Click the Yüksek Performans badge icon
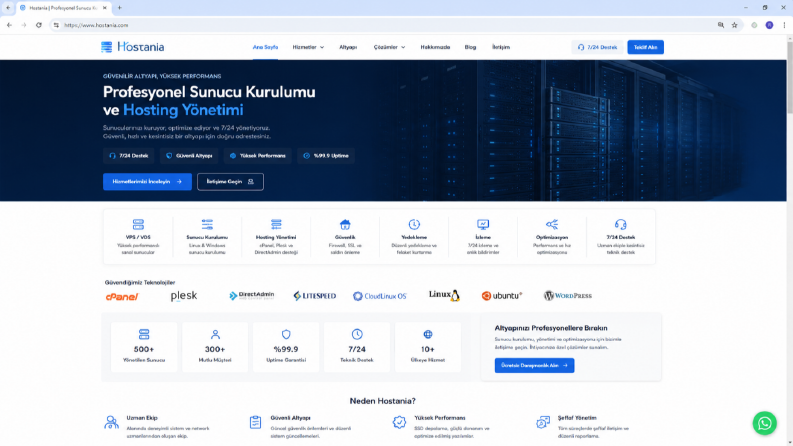793x446 pixels. [x=399, y=422]
